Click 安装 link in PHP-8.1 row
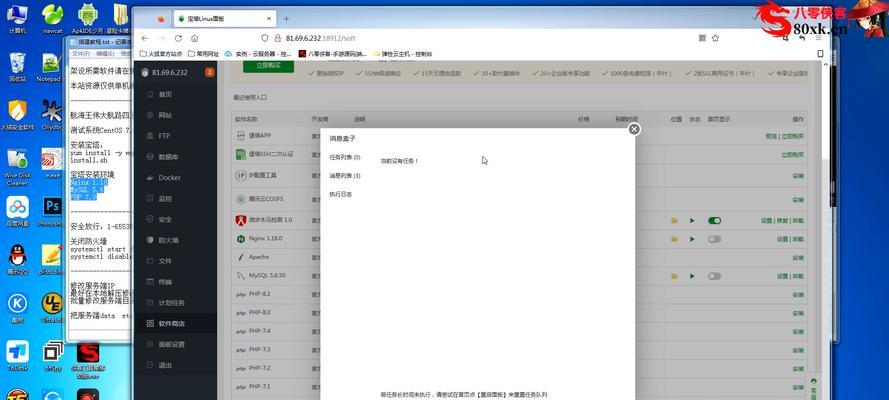 pyautogui.click(x=798, y=295)
